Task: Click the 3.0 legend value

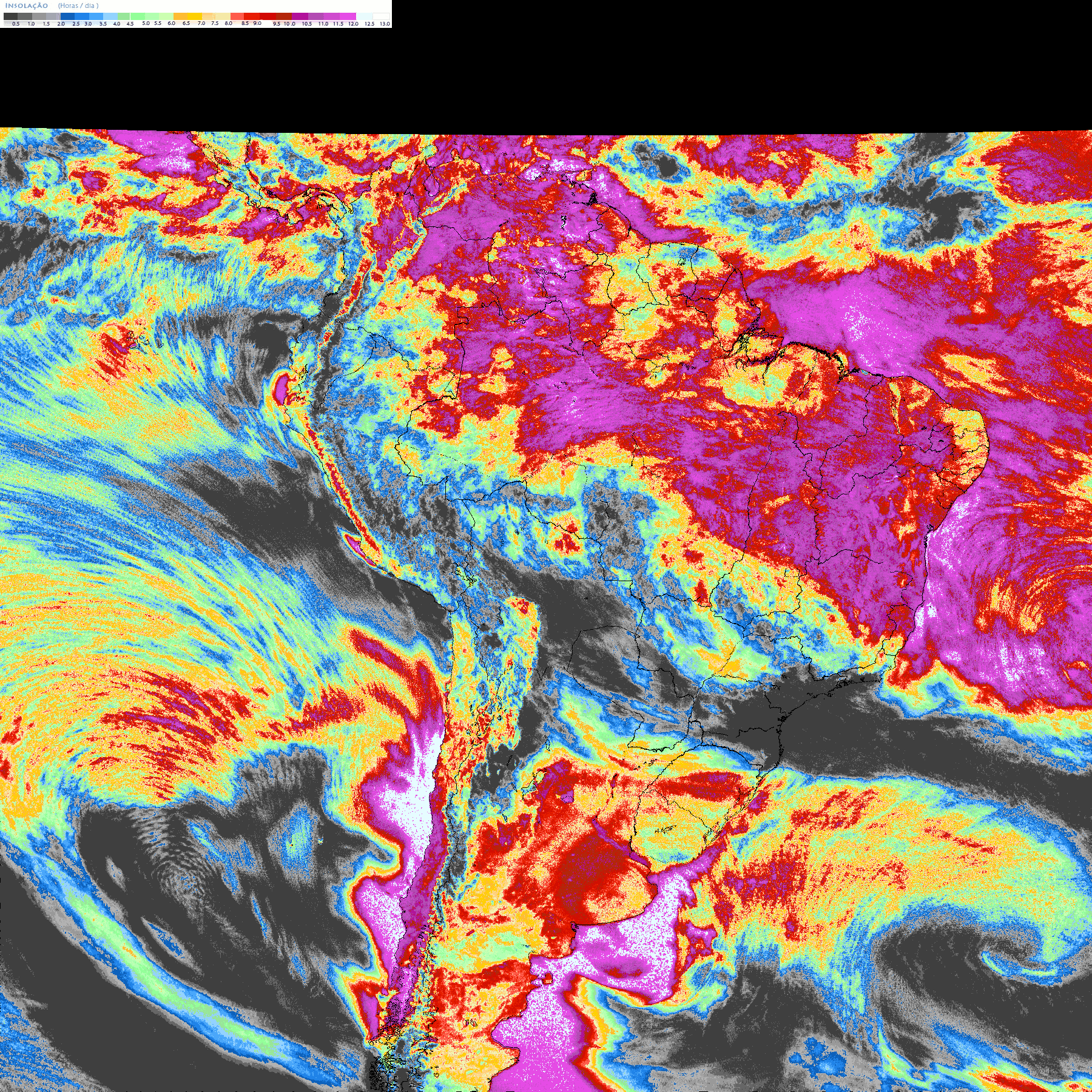Action: (88, 24)
